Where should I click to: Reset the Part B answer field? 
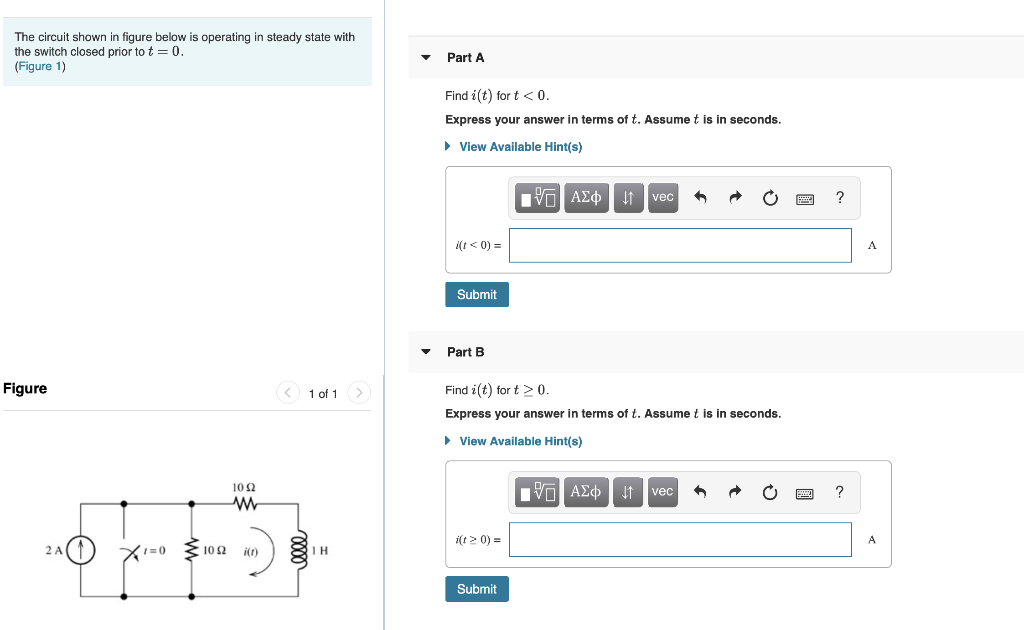pos(770,492)
